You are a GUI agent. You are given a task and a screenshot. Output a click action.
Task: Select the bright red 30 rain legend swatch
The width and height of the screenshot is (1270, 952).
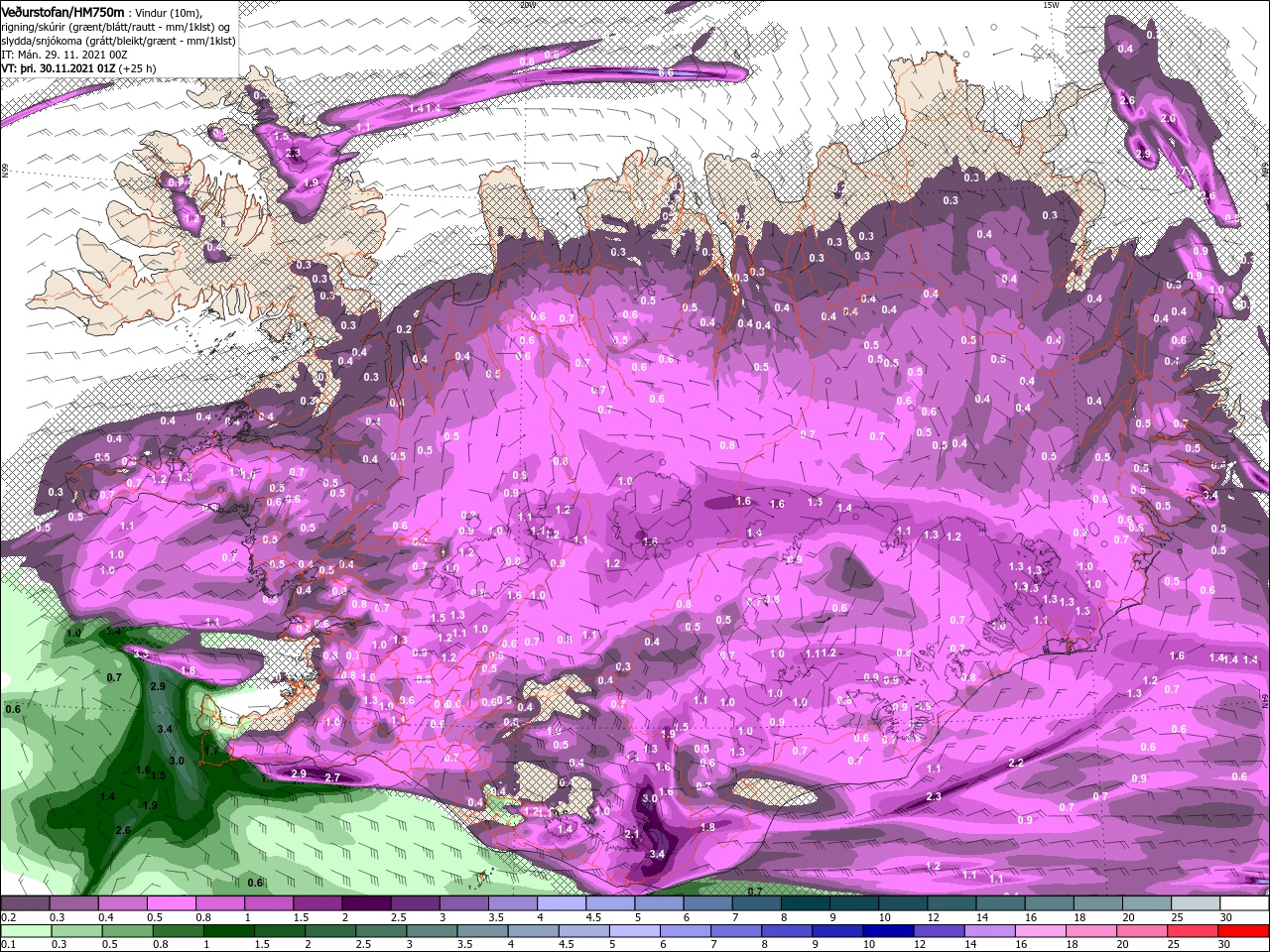tap(1243, 931)
